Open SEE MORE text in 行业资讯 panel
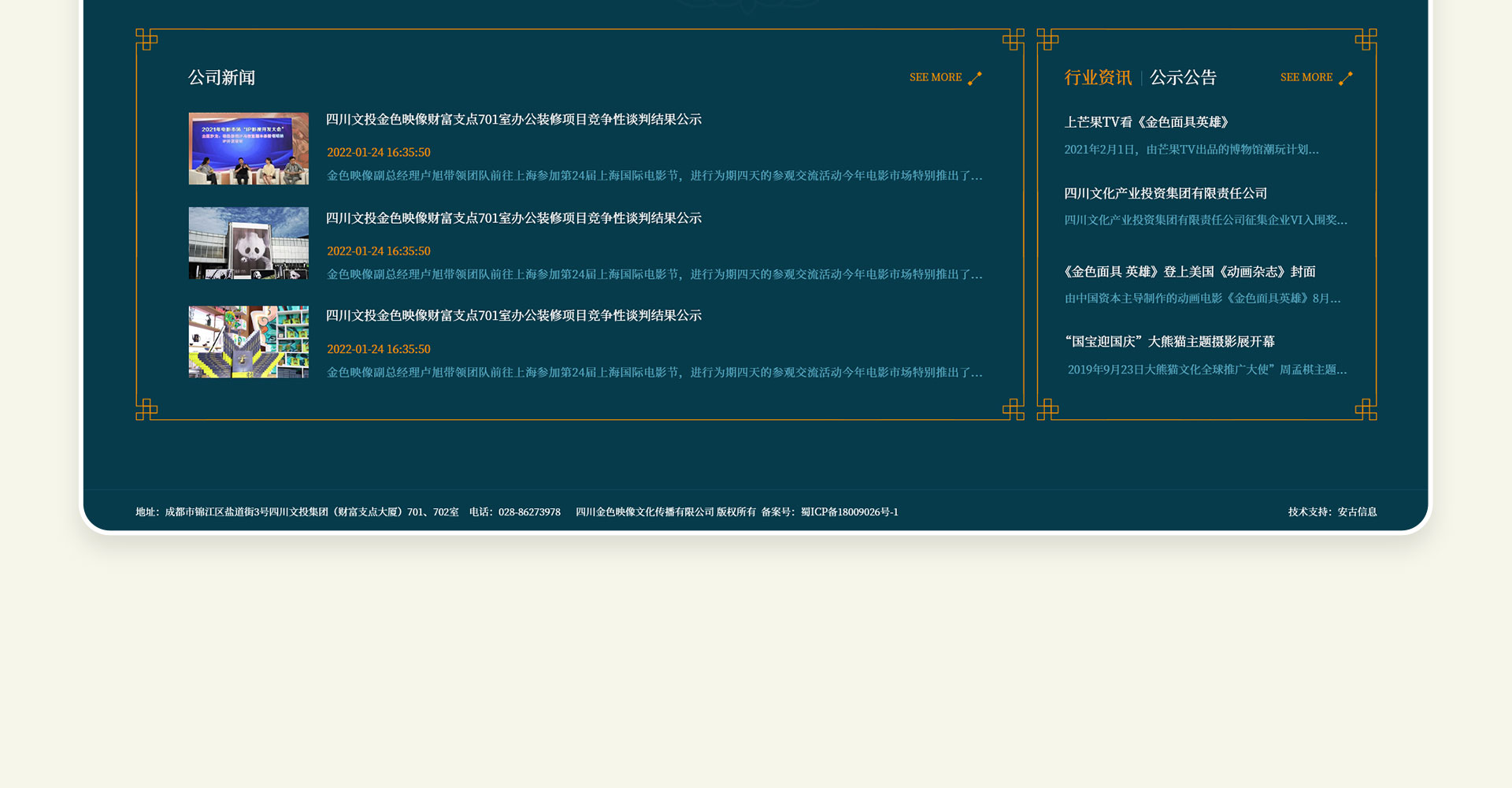The height and width of the screenshot is (788, 1512). coord(1306,77)
